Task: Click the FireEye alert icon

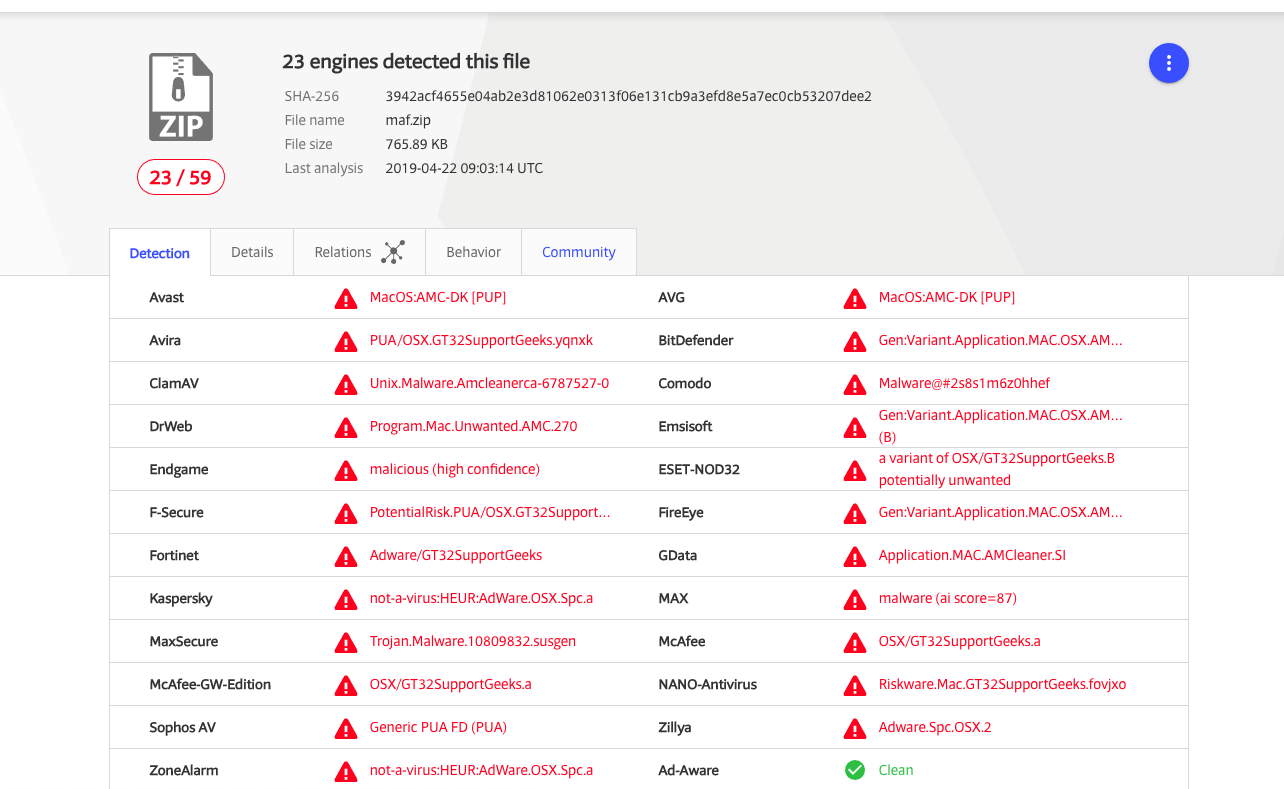Action: tap(855, 513)
